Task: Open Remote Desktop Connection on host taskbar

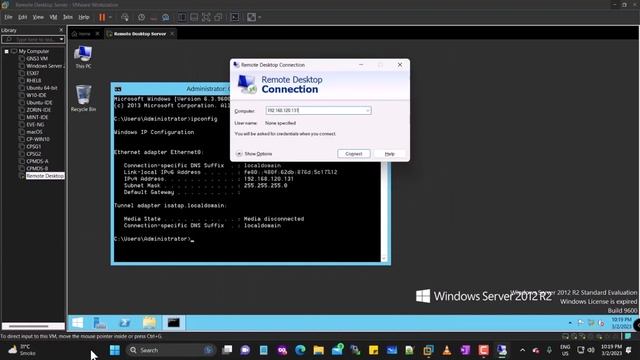Action: tap(502, 350)
